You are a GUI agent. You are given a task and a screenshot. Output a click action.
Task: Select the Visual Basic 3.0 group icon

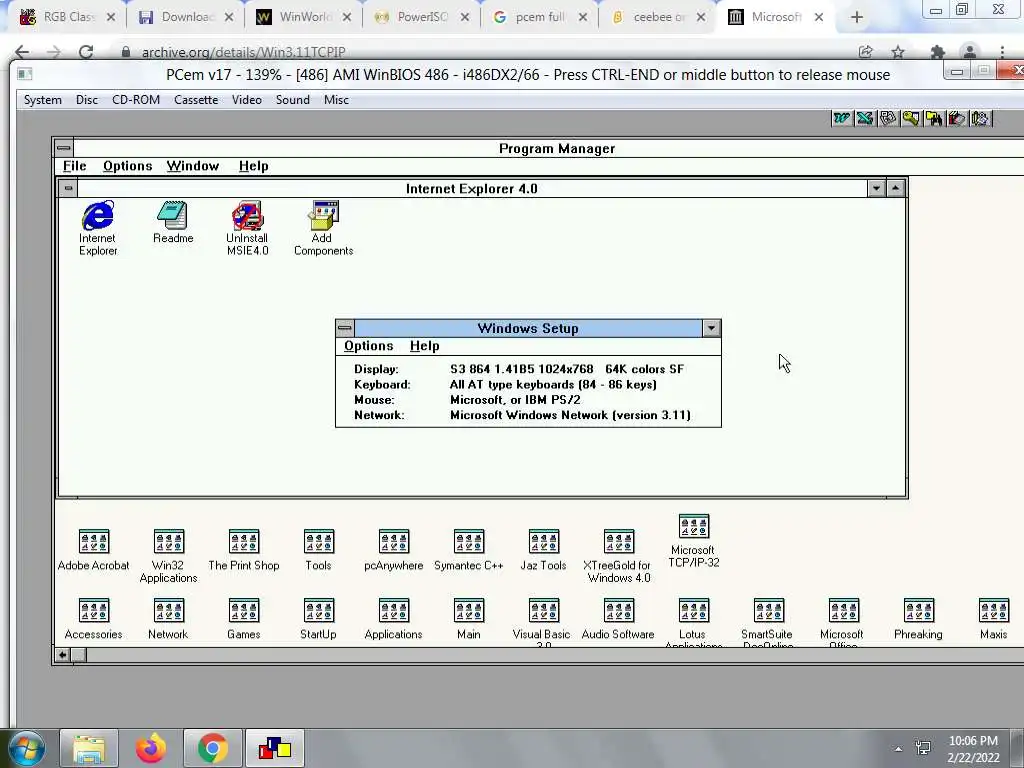544,611
